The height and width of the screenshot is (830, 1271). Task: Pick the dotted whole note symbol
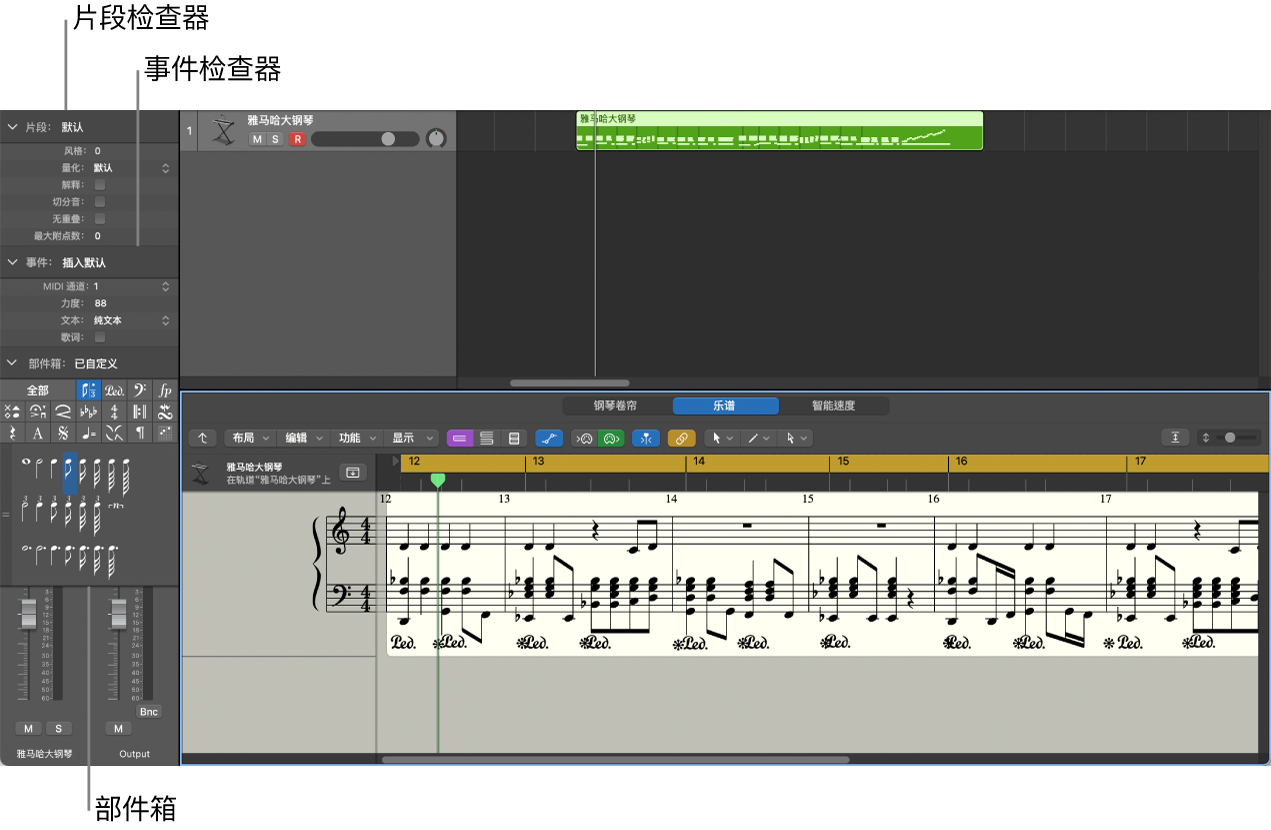26,548
